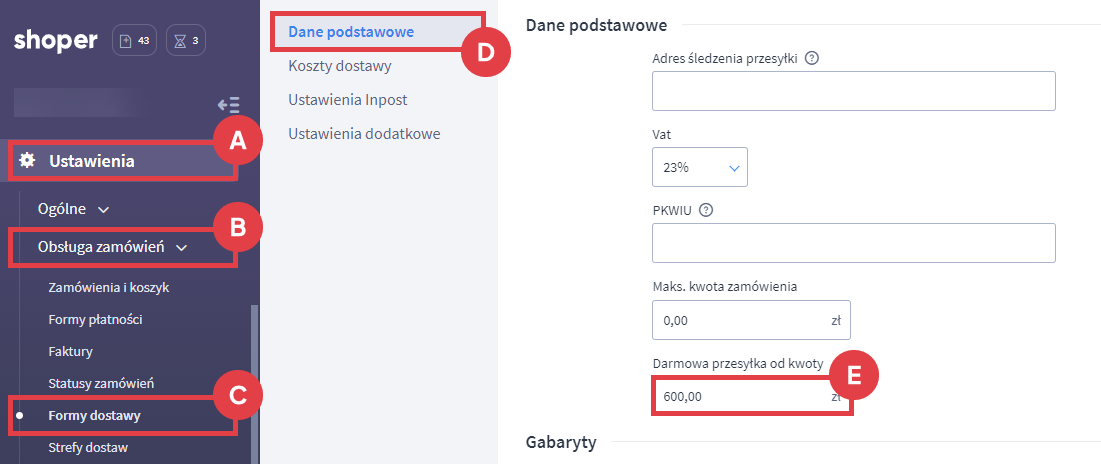Open the hourglass pending counter showing 3
This screenshot has width=1101, height=464.
(187, 41)
